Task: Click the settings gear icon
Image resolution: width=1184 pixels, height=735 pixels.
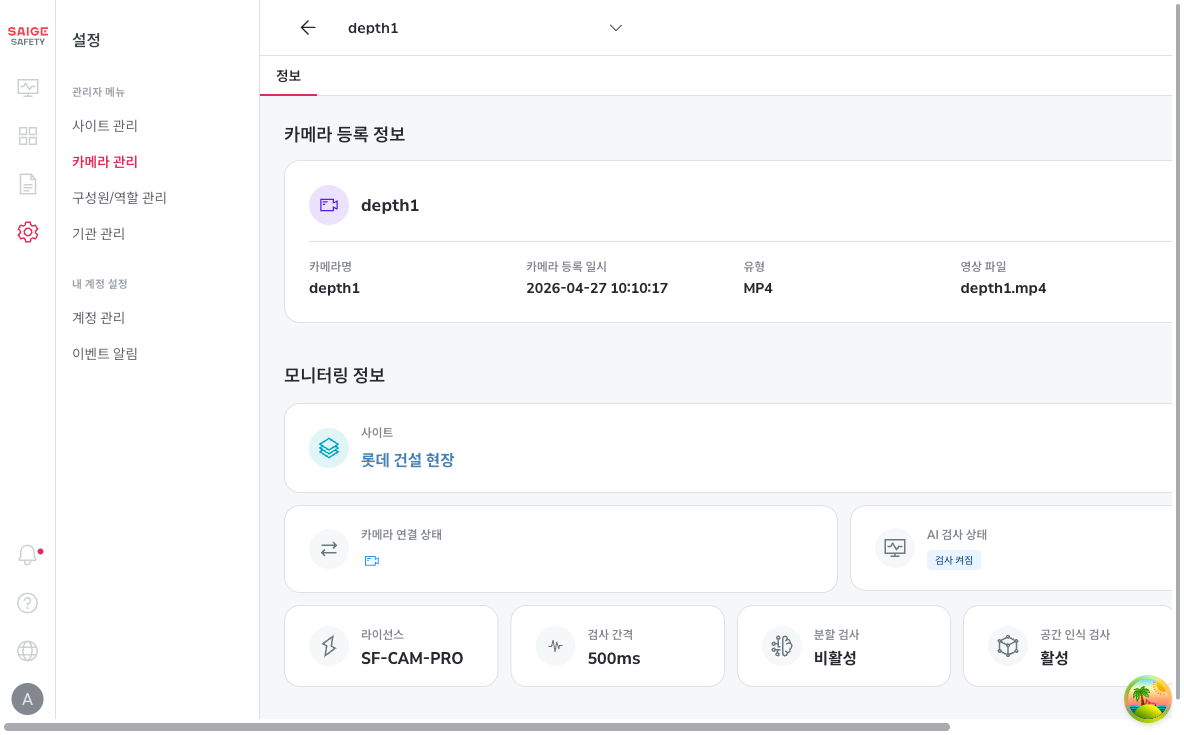Action: point(28,232)
